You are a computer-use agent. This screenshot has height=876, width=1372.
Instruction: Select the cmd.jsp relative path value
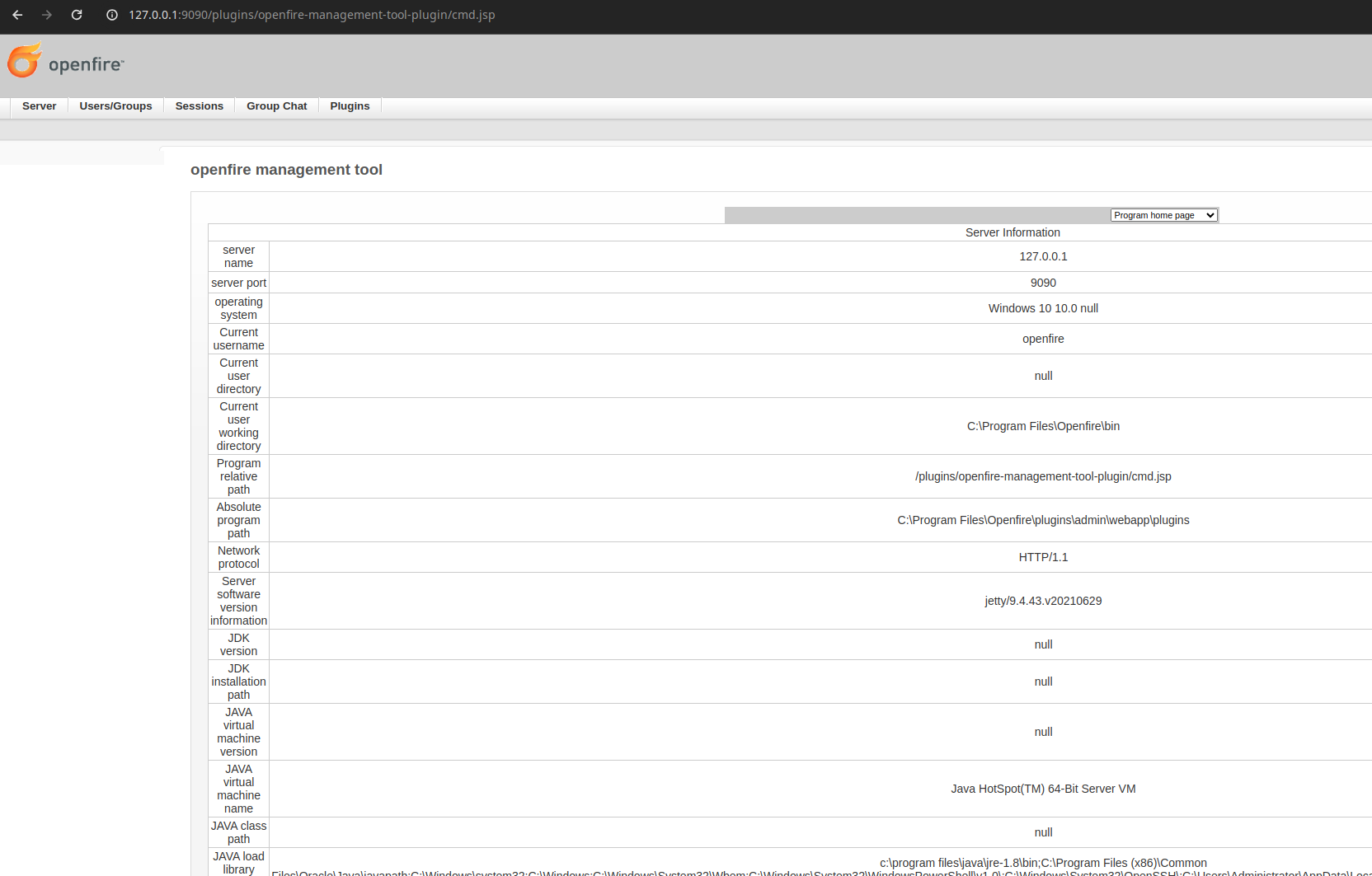[1043, 476]
